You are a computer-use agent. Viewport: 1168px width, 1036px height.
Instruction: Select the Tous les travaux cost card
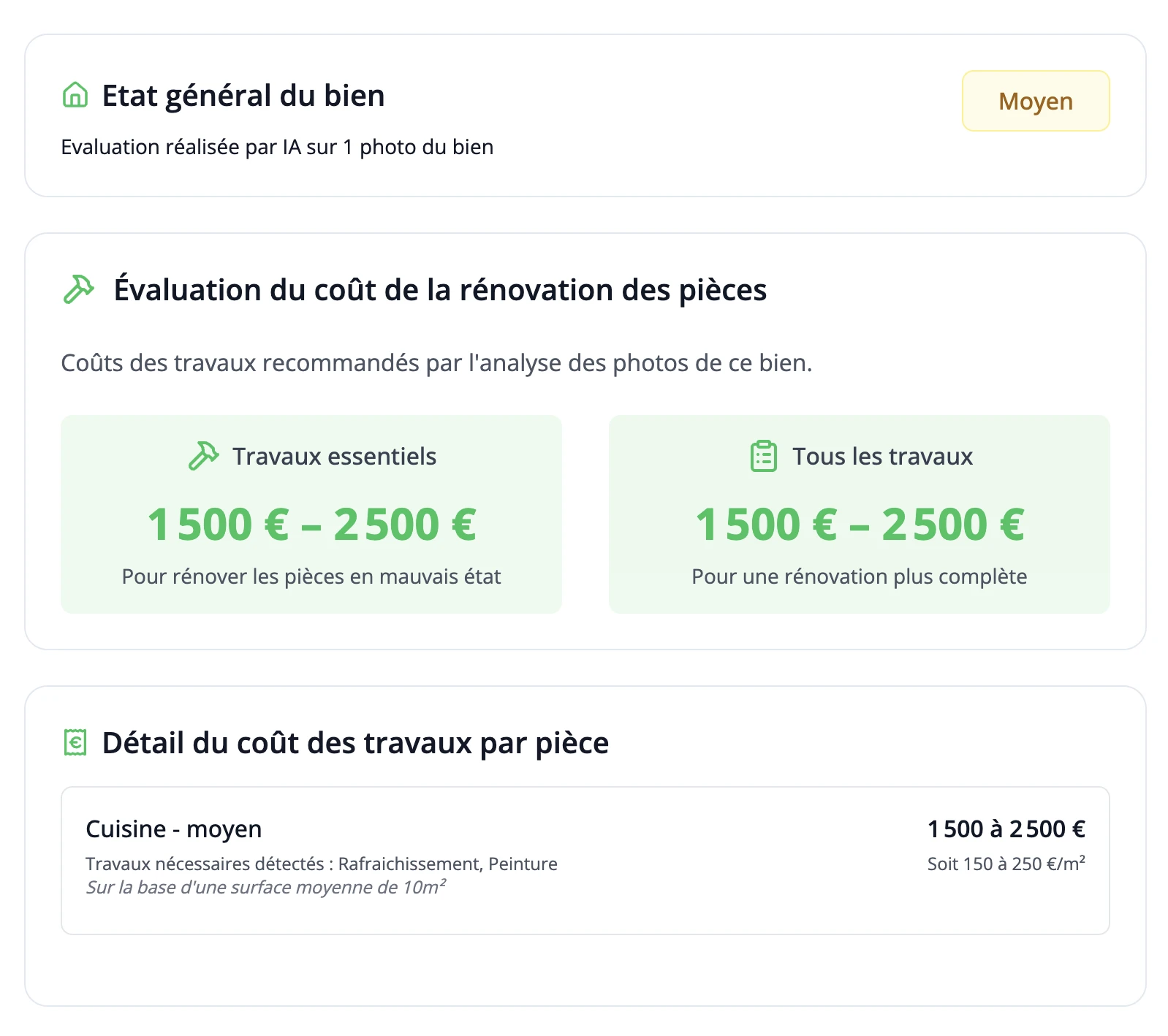coord(859,514)
